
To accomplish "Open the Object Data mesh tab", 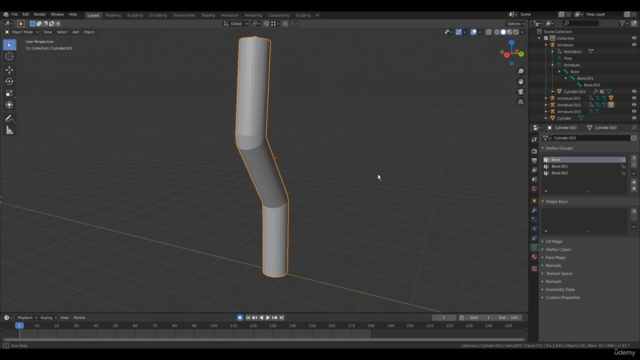I will tap(534, 248).
